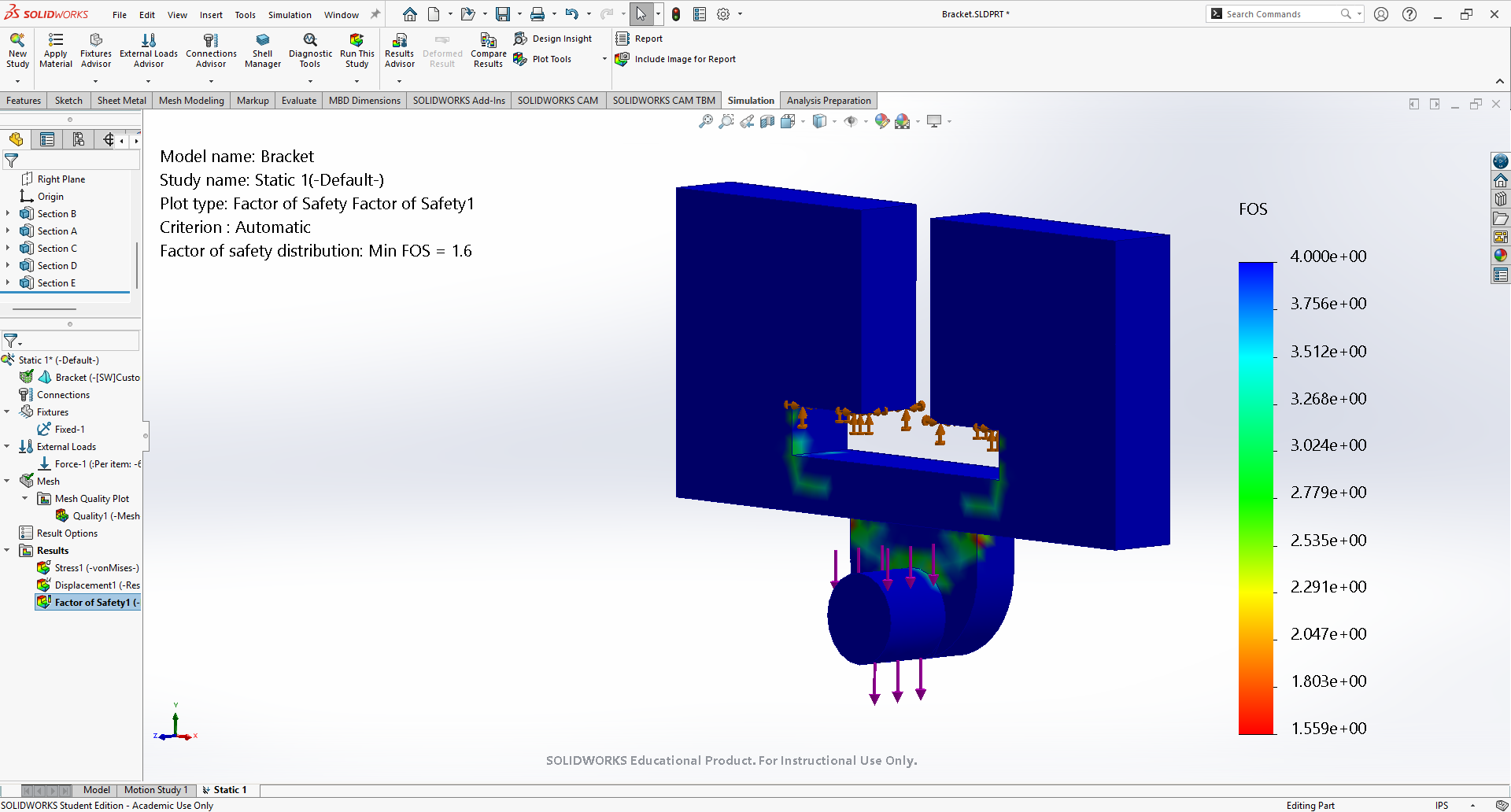Switch to Analysis Preparation tab
Image resolution: width=1511 pixels, height=812 pixels.
(829, 101)
